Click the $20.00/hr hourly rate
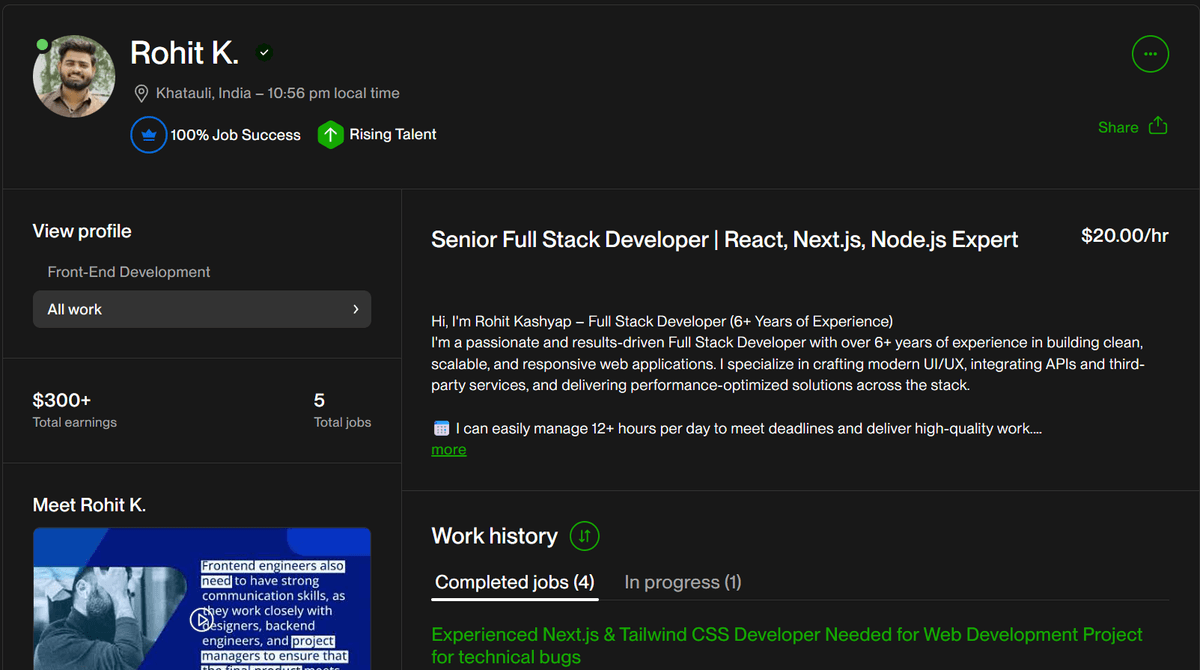 (1125, 236)
